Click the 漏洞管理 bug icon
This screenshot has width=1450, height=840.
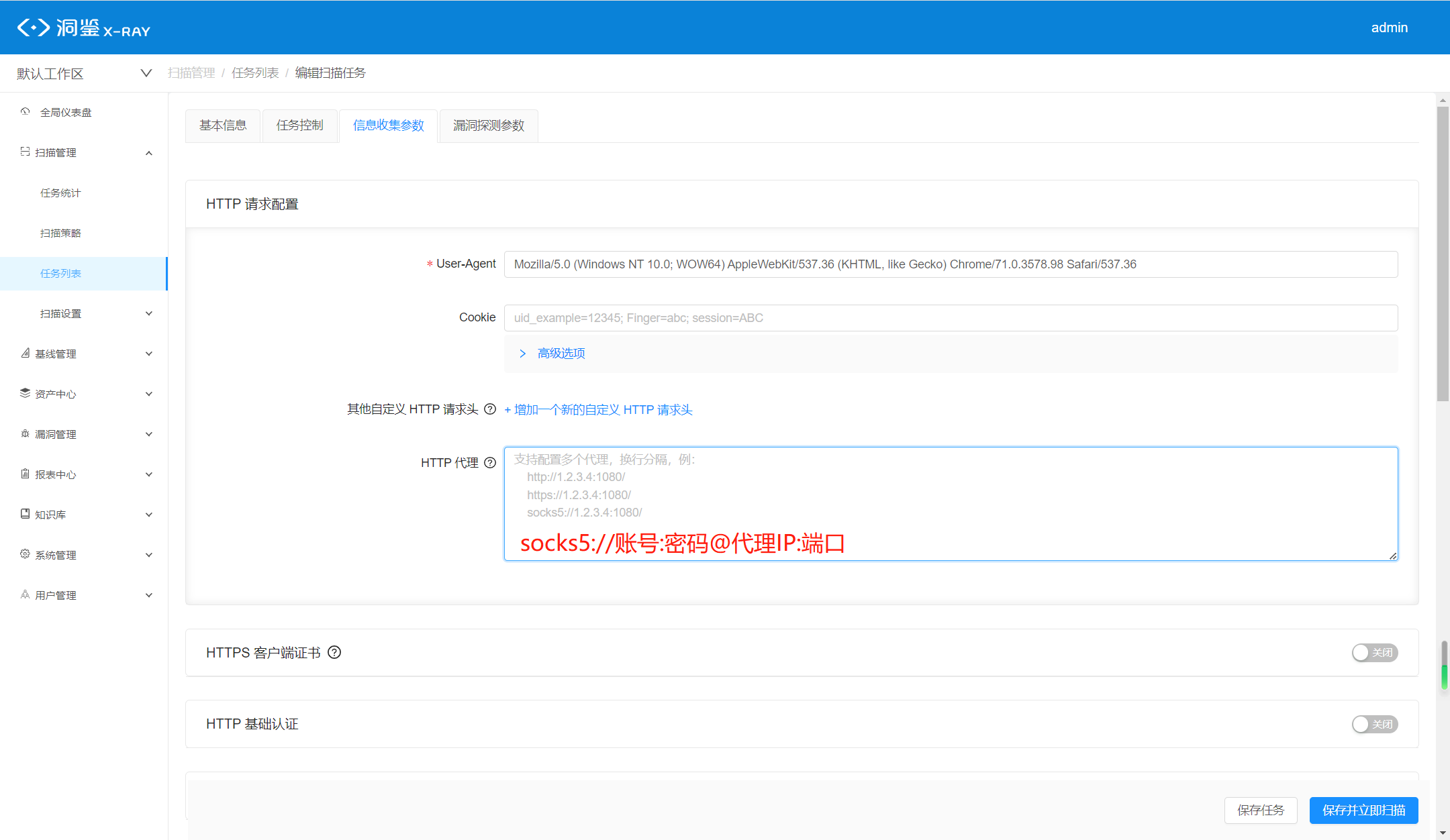click(x=25, y=433)
